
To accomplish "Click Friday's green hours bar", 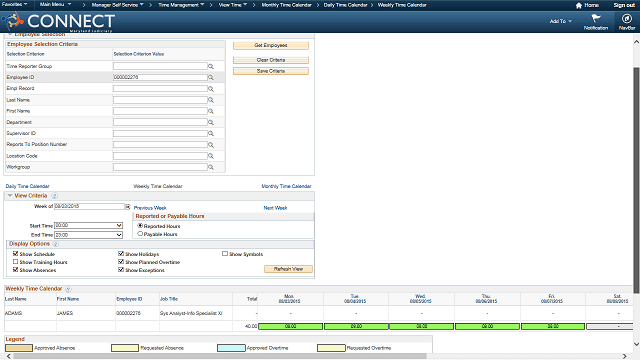I will [553, 327].
